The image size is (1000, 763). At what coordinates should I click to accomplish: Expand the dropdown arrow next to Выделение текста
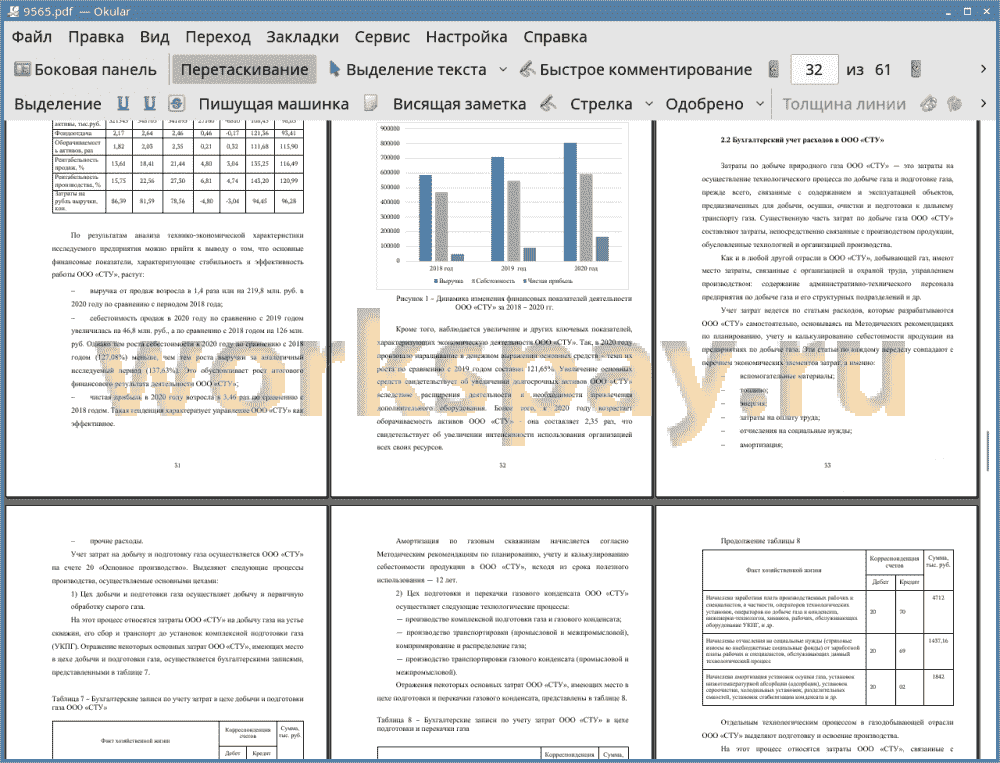click(x=503, y=69)
